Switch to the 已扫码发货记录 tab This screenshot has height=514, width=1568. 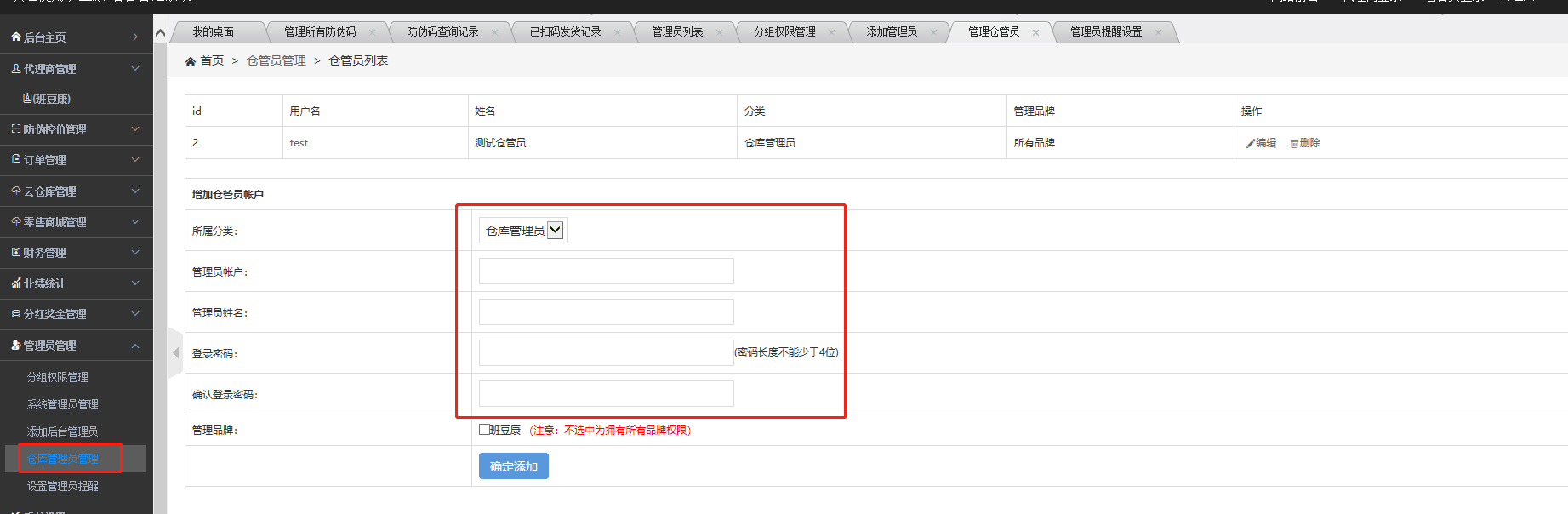pyautogui.click(x=565, y=32)
